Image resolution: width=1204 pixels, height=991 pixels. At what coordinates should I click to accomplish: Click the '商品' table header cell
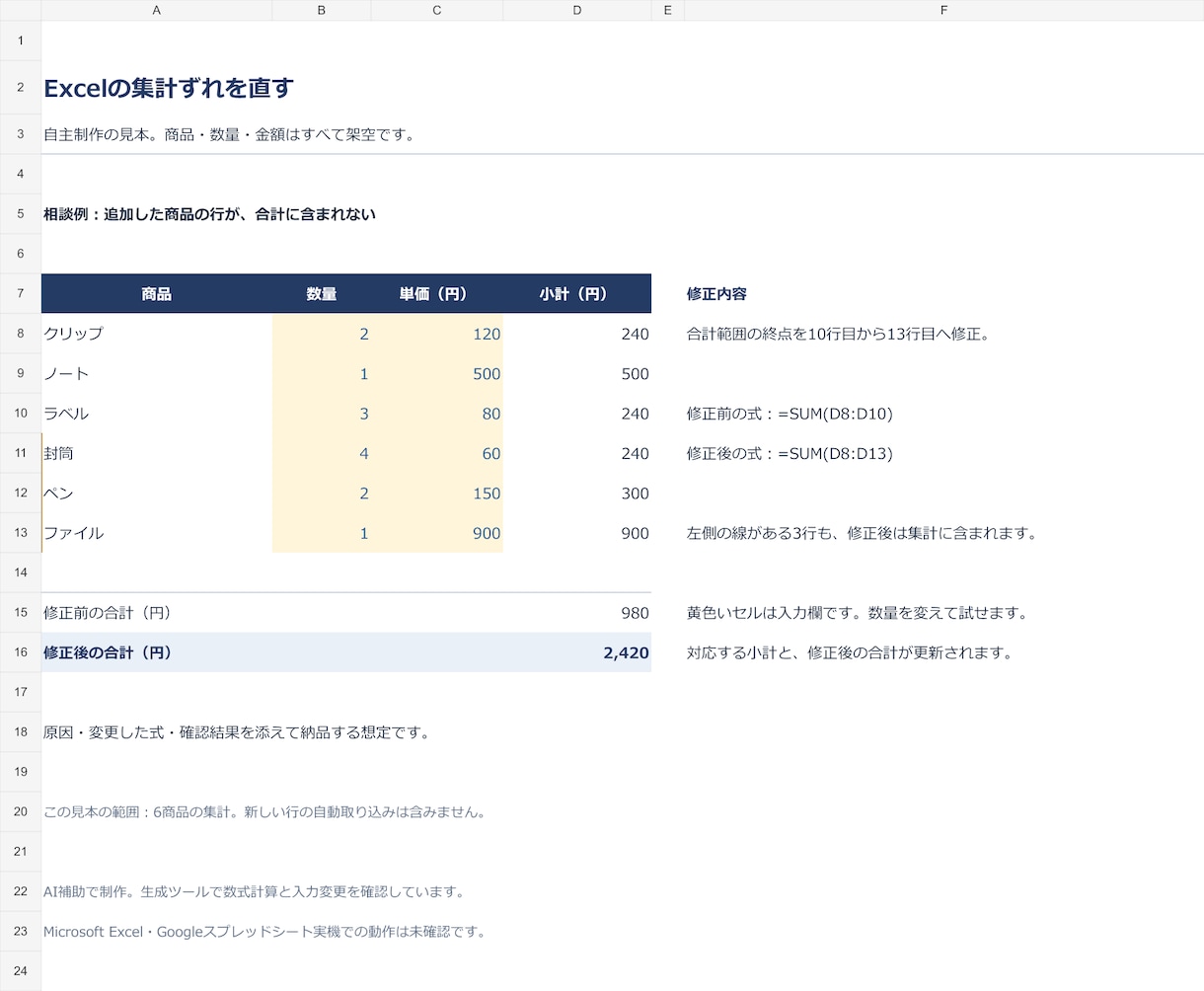pos(157,294)
